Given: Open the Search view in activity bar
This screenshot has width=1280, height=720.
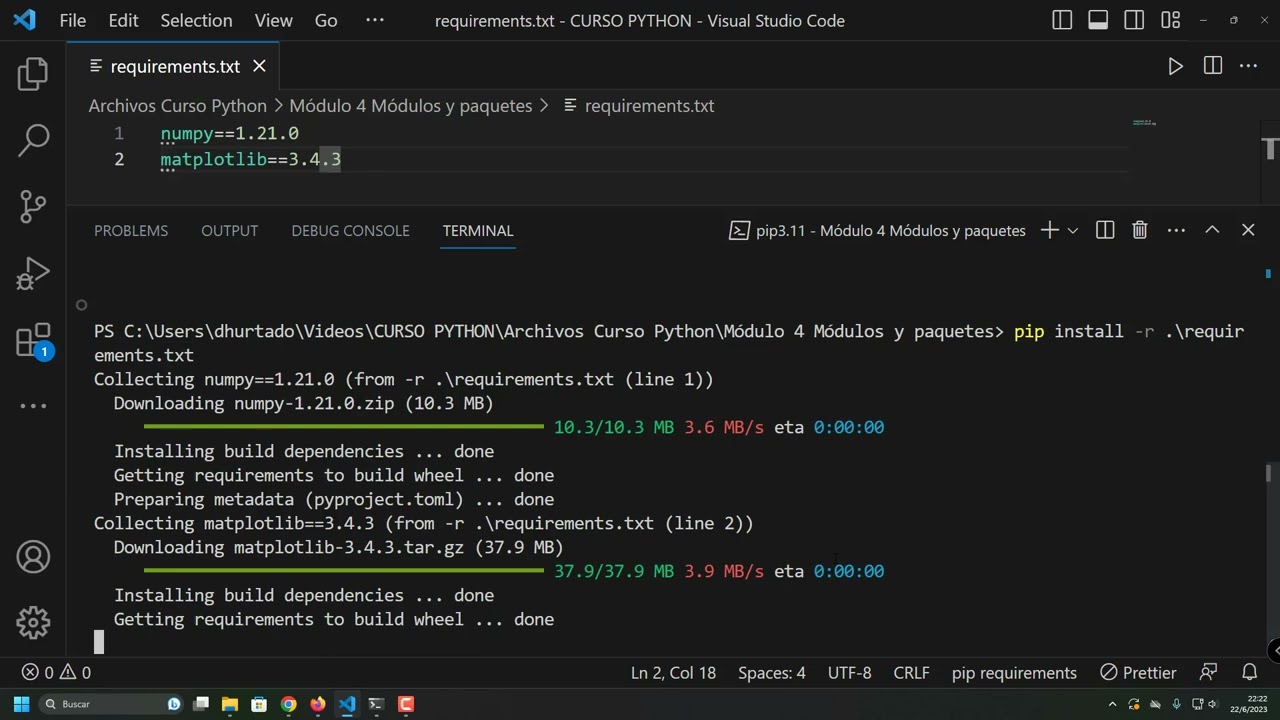Looking at the screenshot, I should point(33,140).
